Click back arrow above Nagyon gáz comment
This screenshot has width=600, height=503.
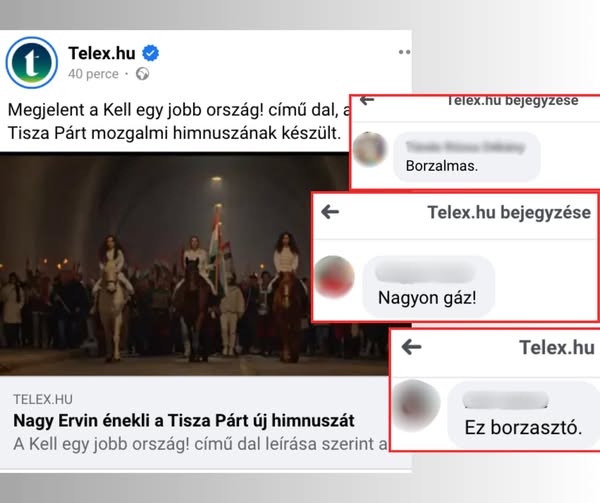coord(330,212)
